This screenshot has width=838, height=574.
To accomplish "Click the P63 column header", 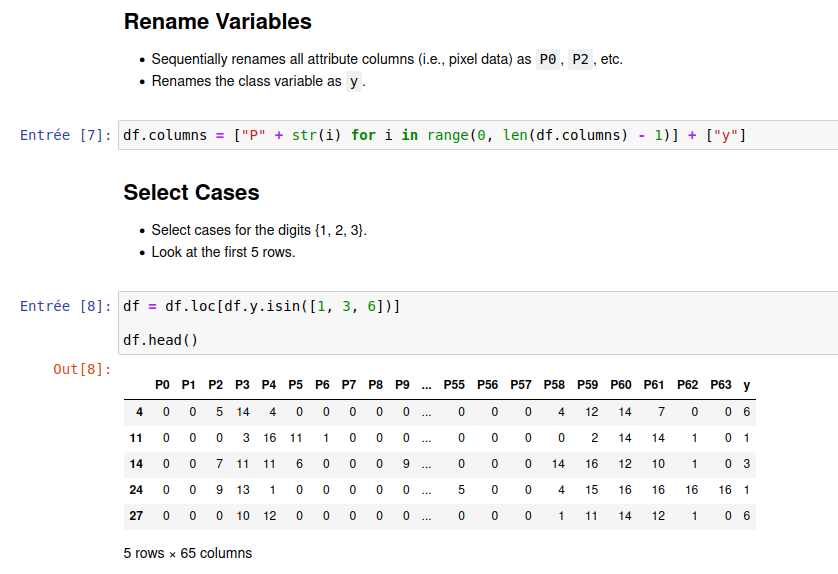I will coord(720,385).
